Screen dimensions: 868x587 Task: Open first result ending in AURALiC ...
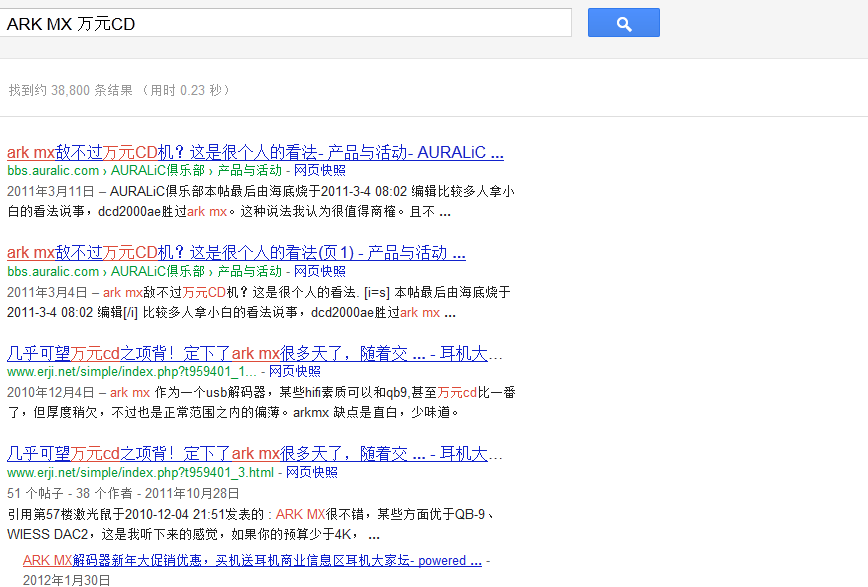coord(255,152)
